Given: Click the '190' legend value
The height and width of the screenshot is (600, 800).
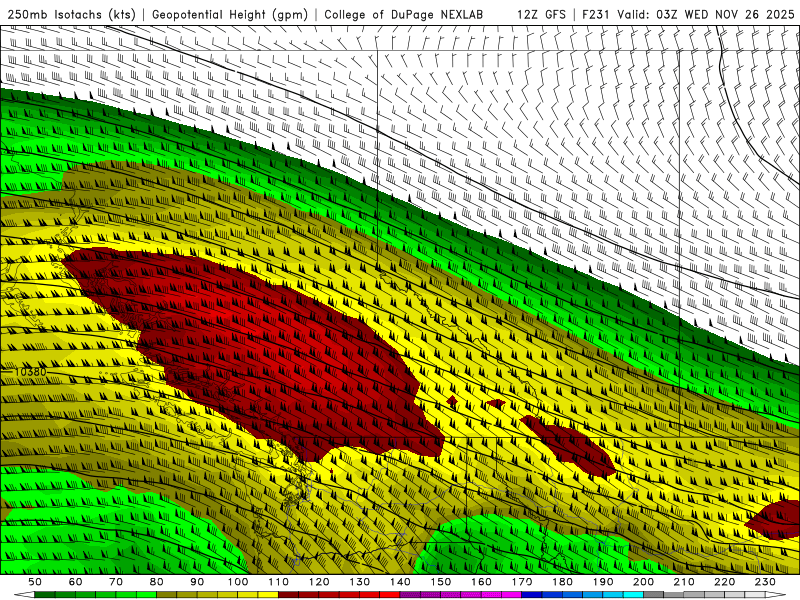Looking at the screenshot, I should click(x=603, y=582).
